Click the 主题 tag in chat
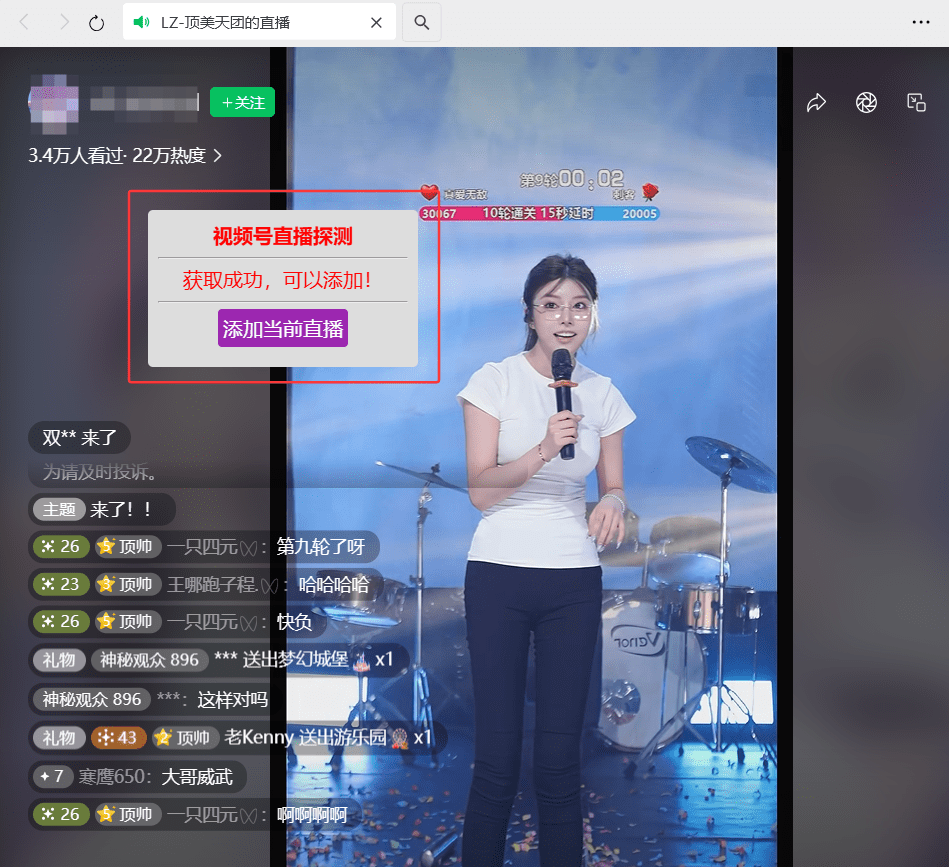This screenshot has width=949, height=867. point(59,509)
